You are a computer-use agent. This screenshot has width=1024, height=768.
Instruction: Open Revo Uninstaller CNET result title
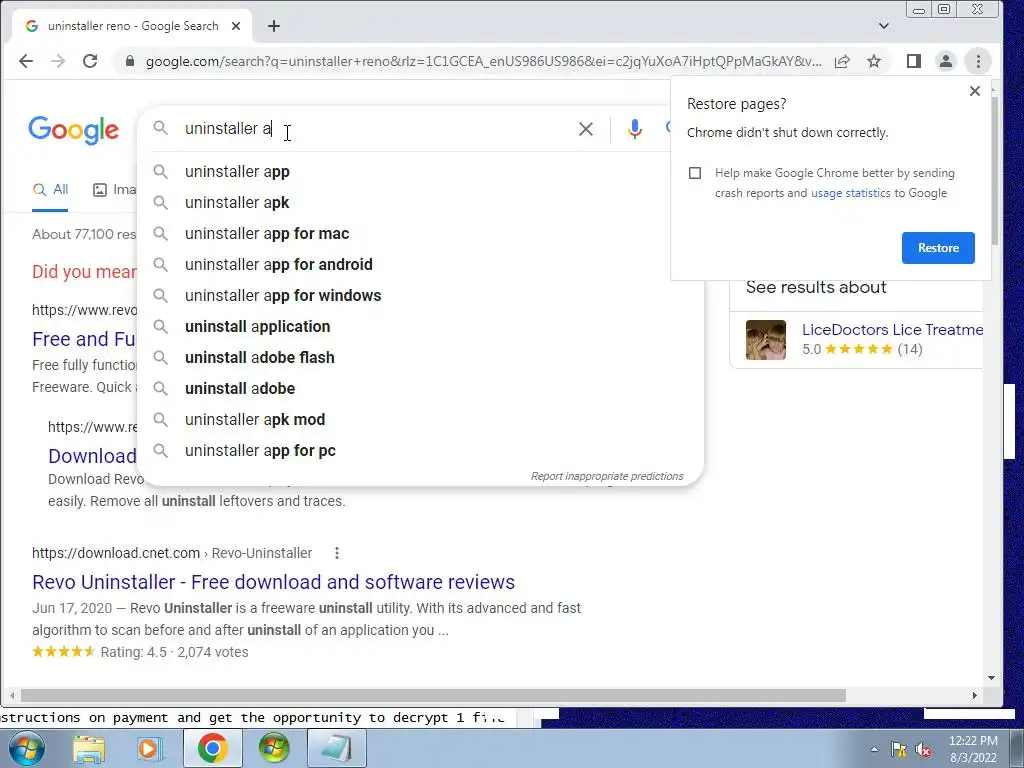[273, 582]
